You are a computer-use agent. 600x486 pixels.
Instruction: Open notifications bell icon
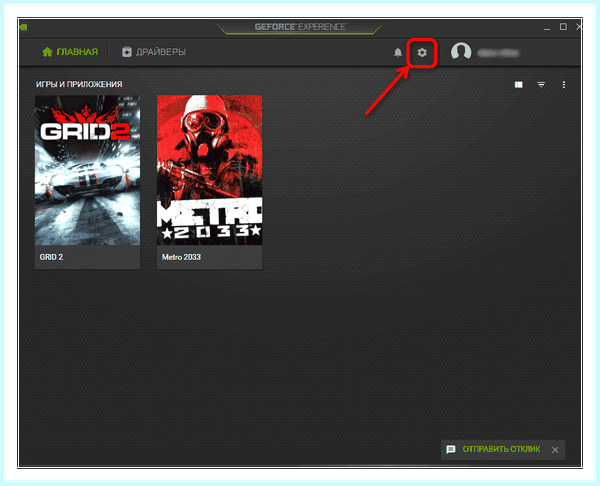[x=398, y=52]
